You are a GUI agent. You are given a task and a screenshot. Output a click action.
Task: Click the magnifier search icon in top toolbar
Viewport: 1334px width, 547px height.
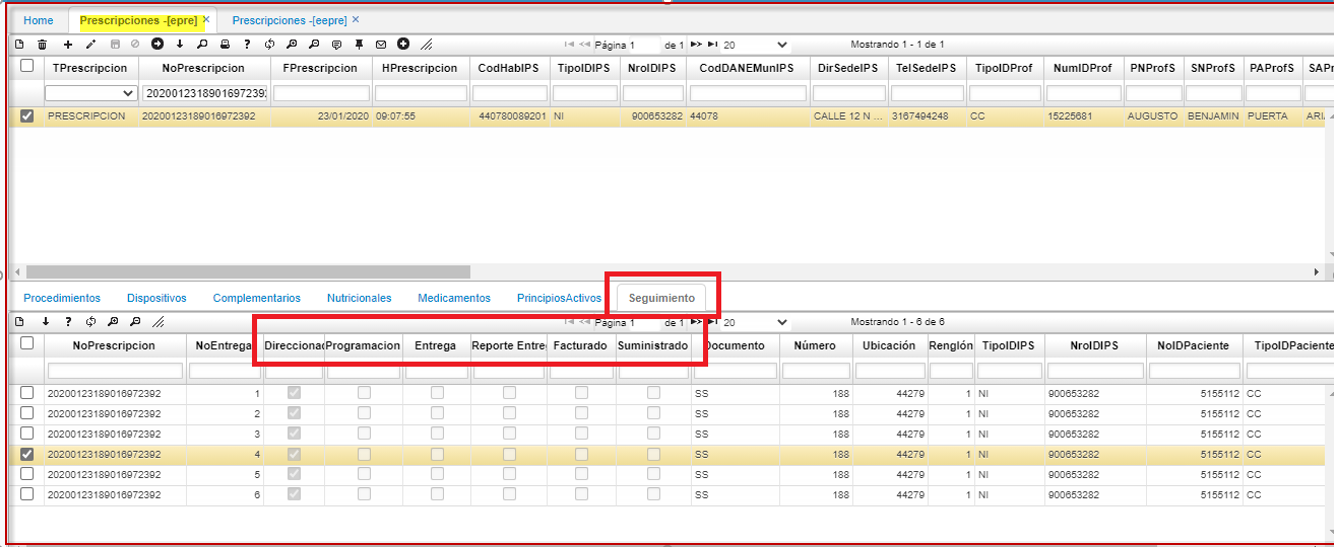(x=202, y=45)
